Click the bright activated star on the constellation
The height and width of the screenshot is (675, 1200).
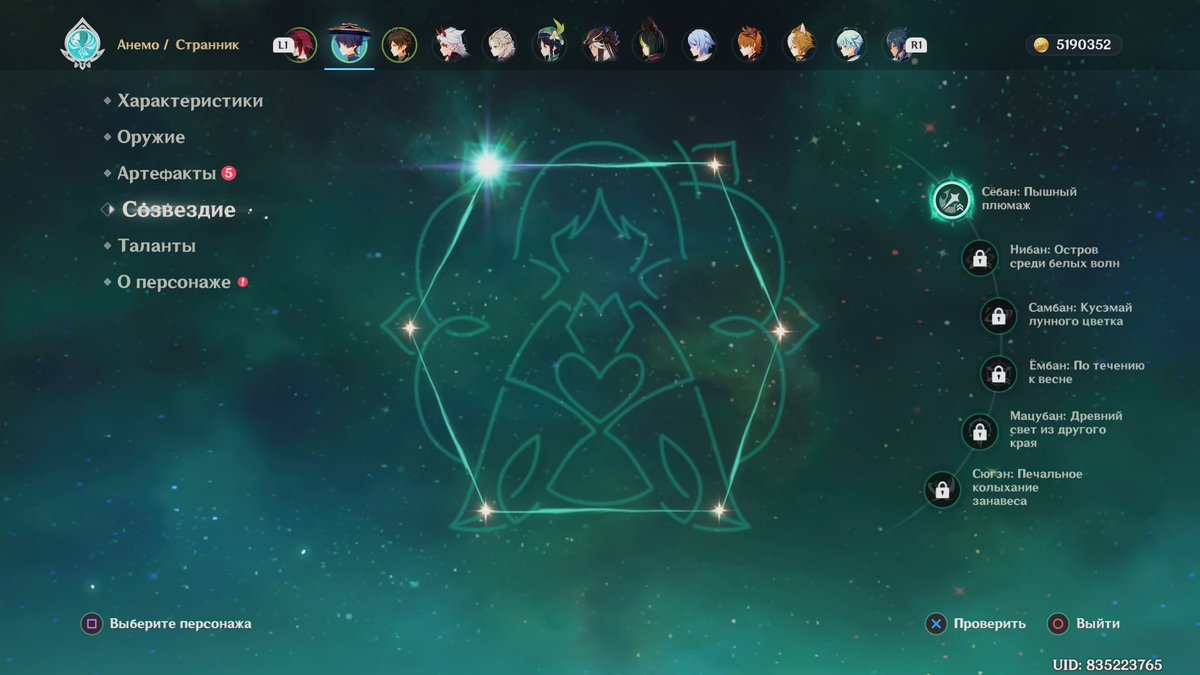487,165
